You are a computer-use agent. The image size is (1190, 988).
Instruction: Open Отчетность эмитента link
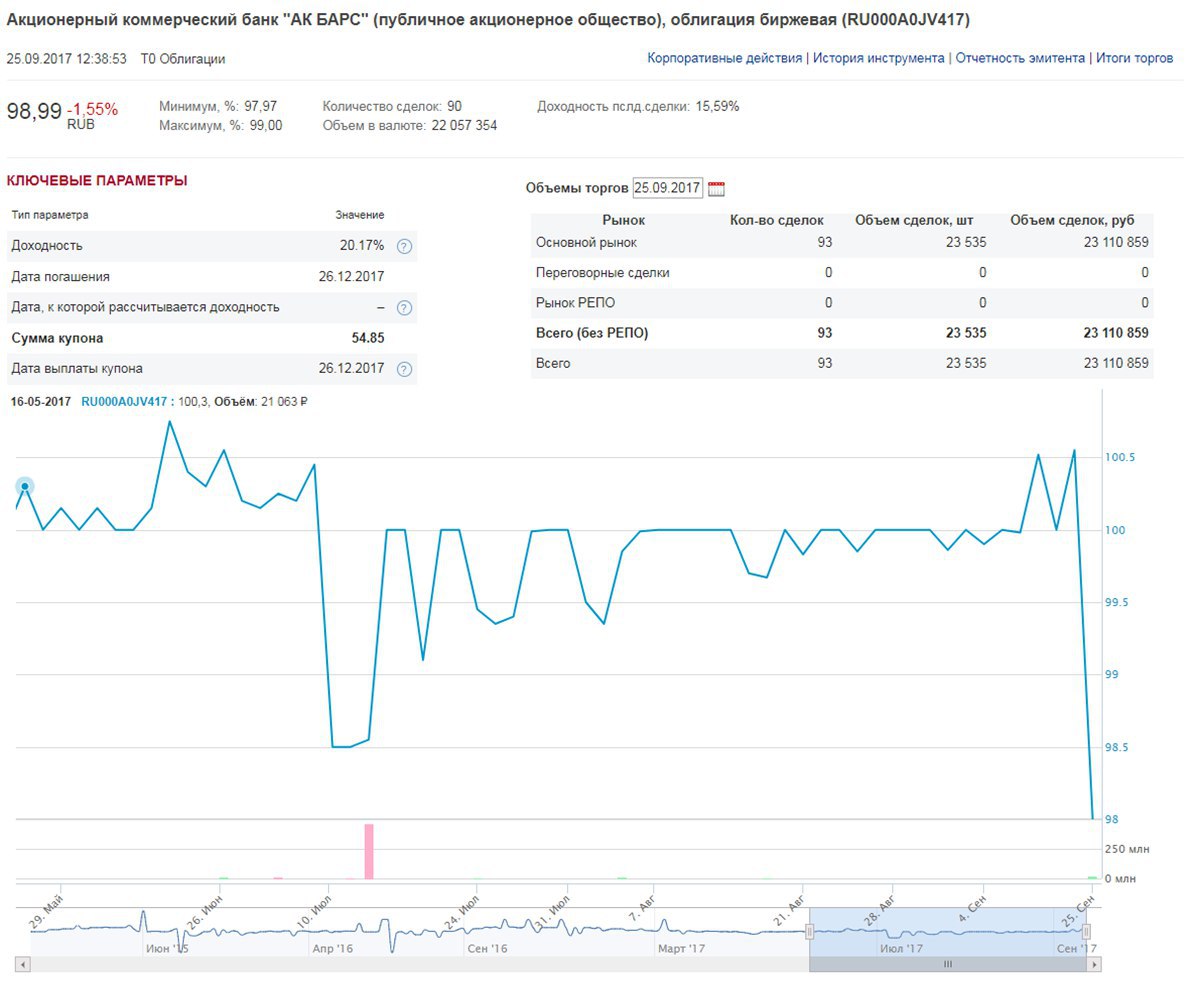[x=1020, y=58]
